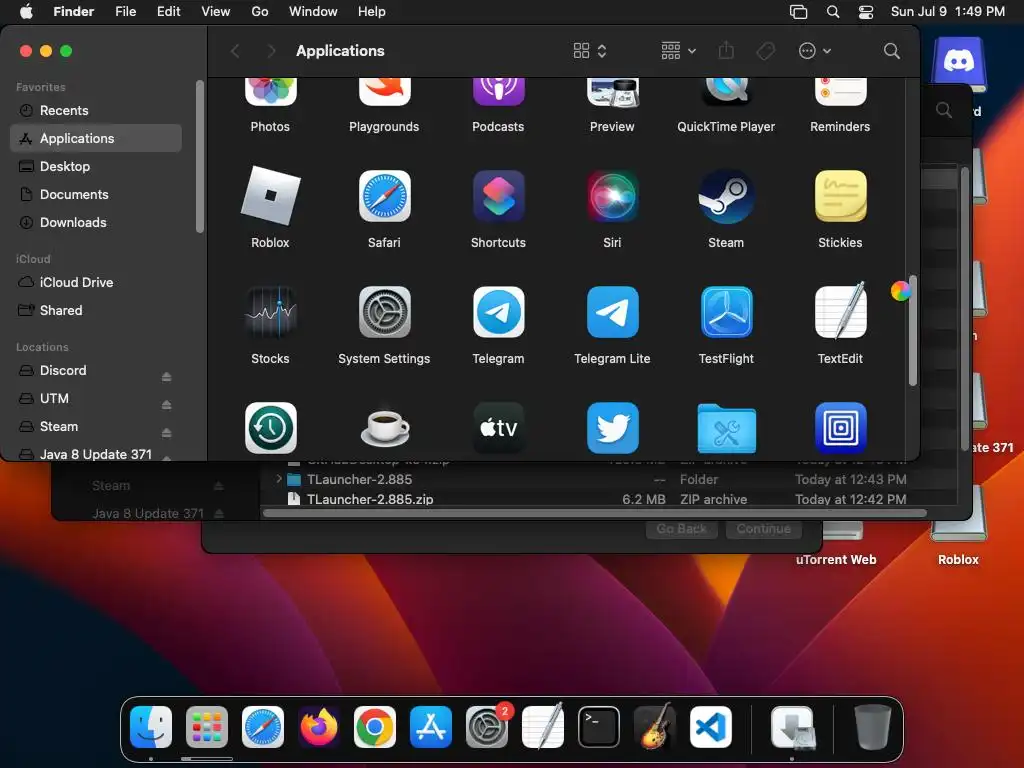Click the sidebar vertical scrollbar
The height and width of the screenshot is (768, 1024).
pyautogui.click(x=199, y=157)
